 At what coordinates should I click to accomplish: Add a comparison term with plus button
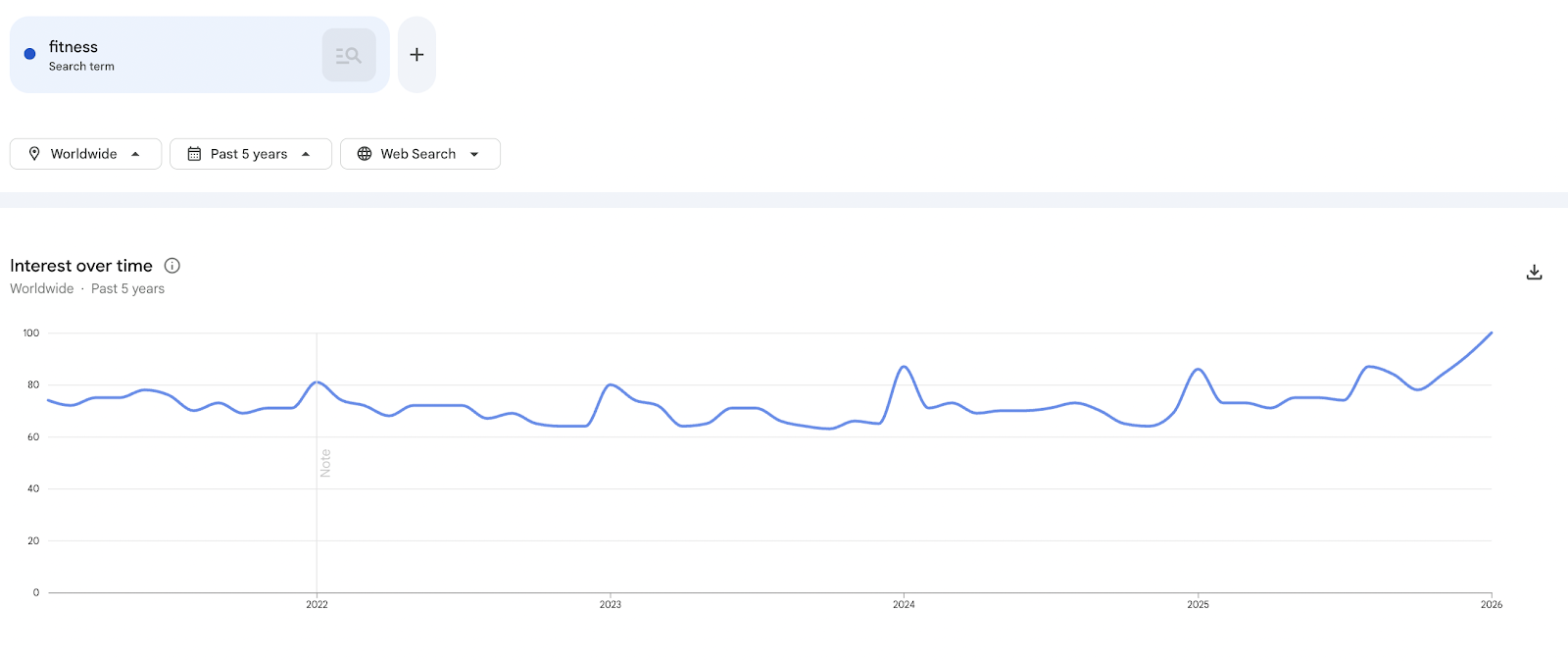(416, 55)
